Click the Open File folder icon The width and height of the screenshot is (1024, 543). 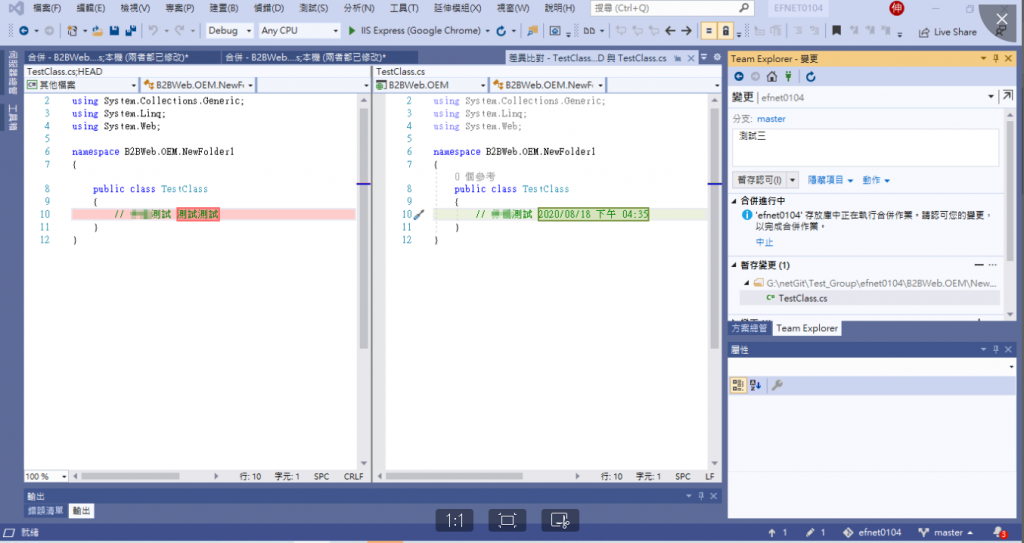[97, 31]
